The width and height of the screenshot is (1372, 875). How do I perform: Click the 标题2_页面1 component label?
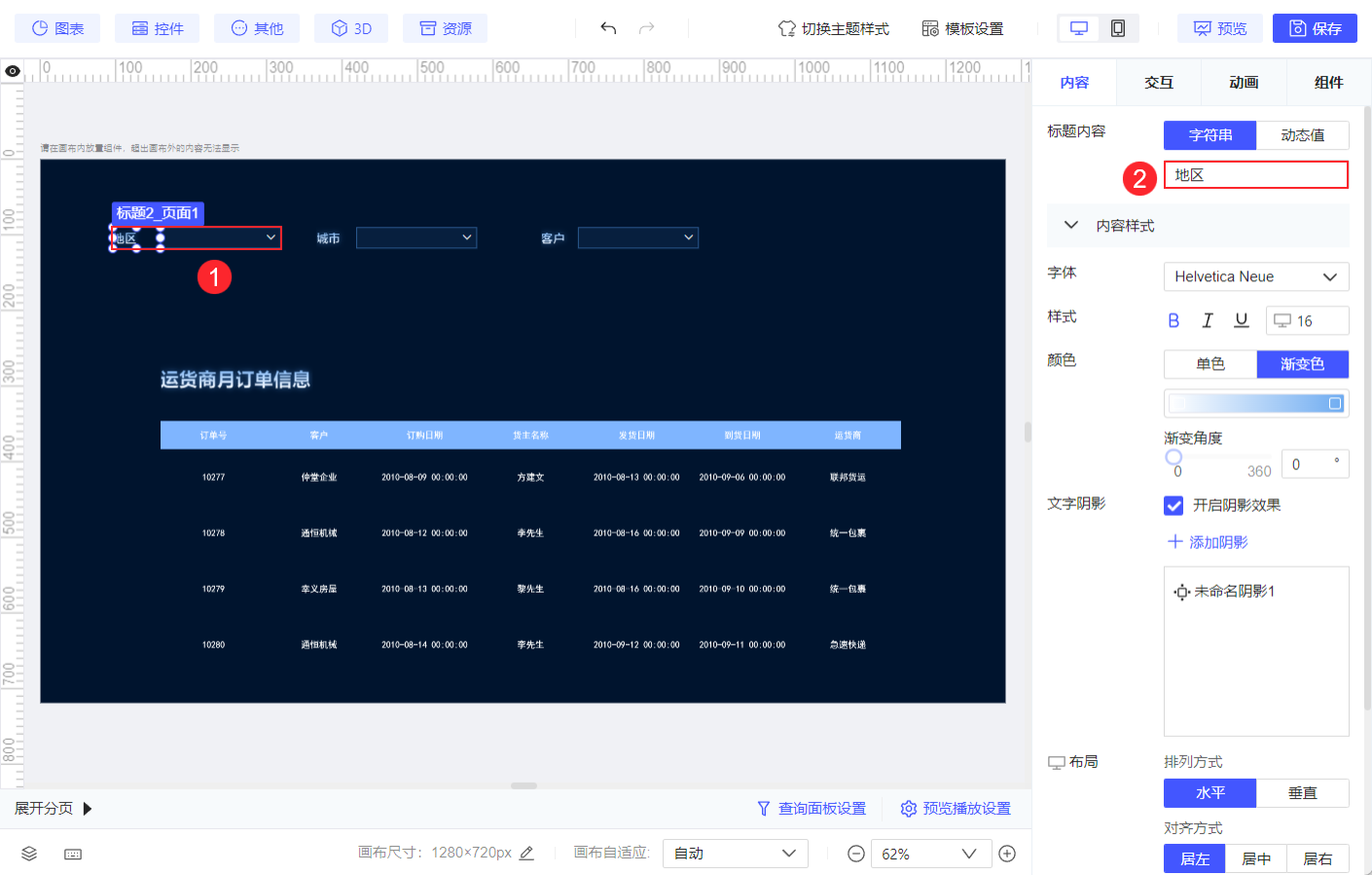(158, 213)
